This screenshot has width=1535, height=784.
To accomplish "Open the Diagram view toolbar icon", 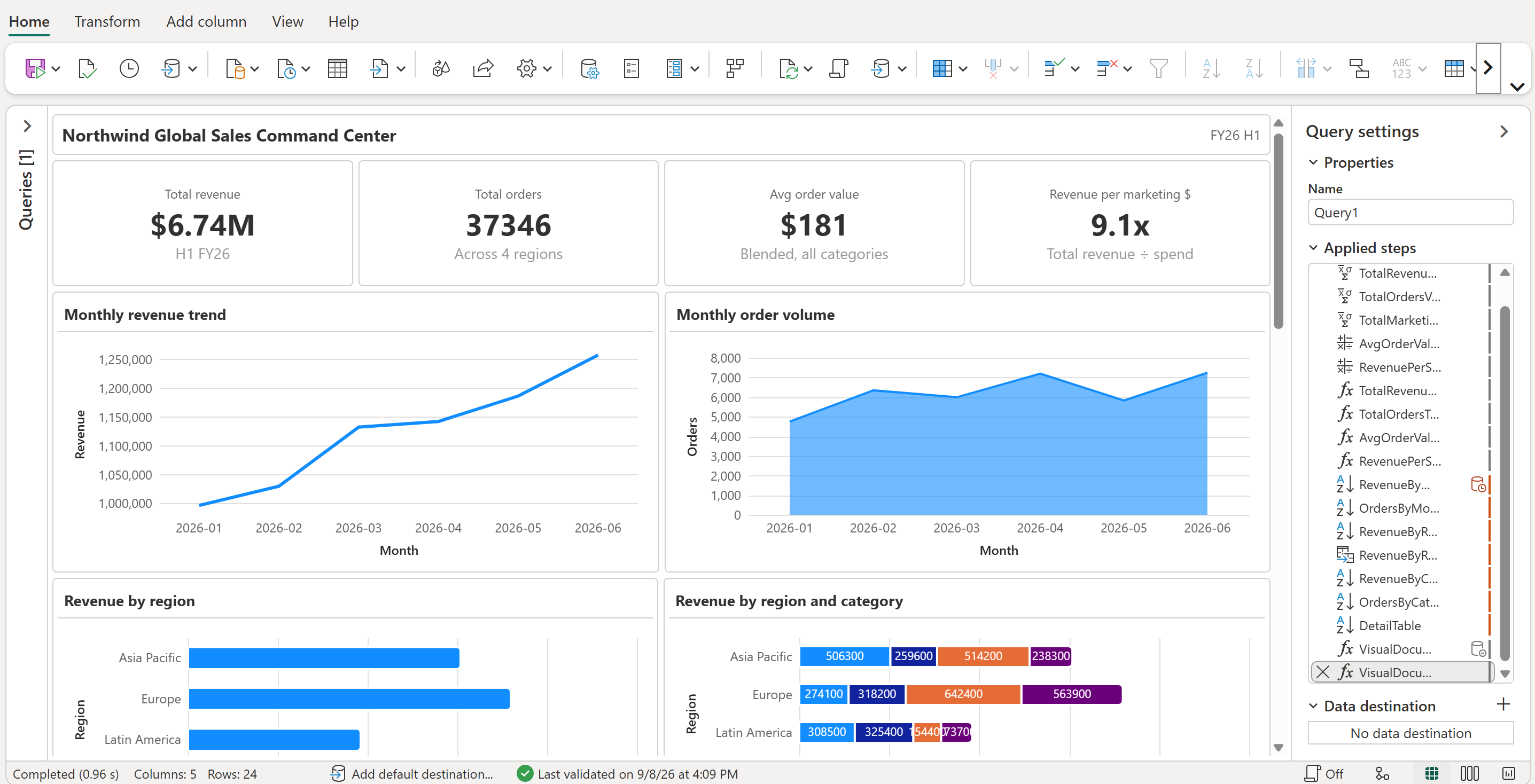I will (x=735, y=68).
